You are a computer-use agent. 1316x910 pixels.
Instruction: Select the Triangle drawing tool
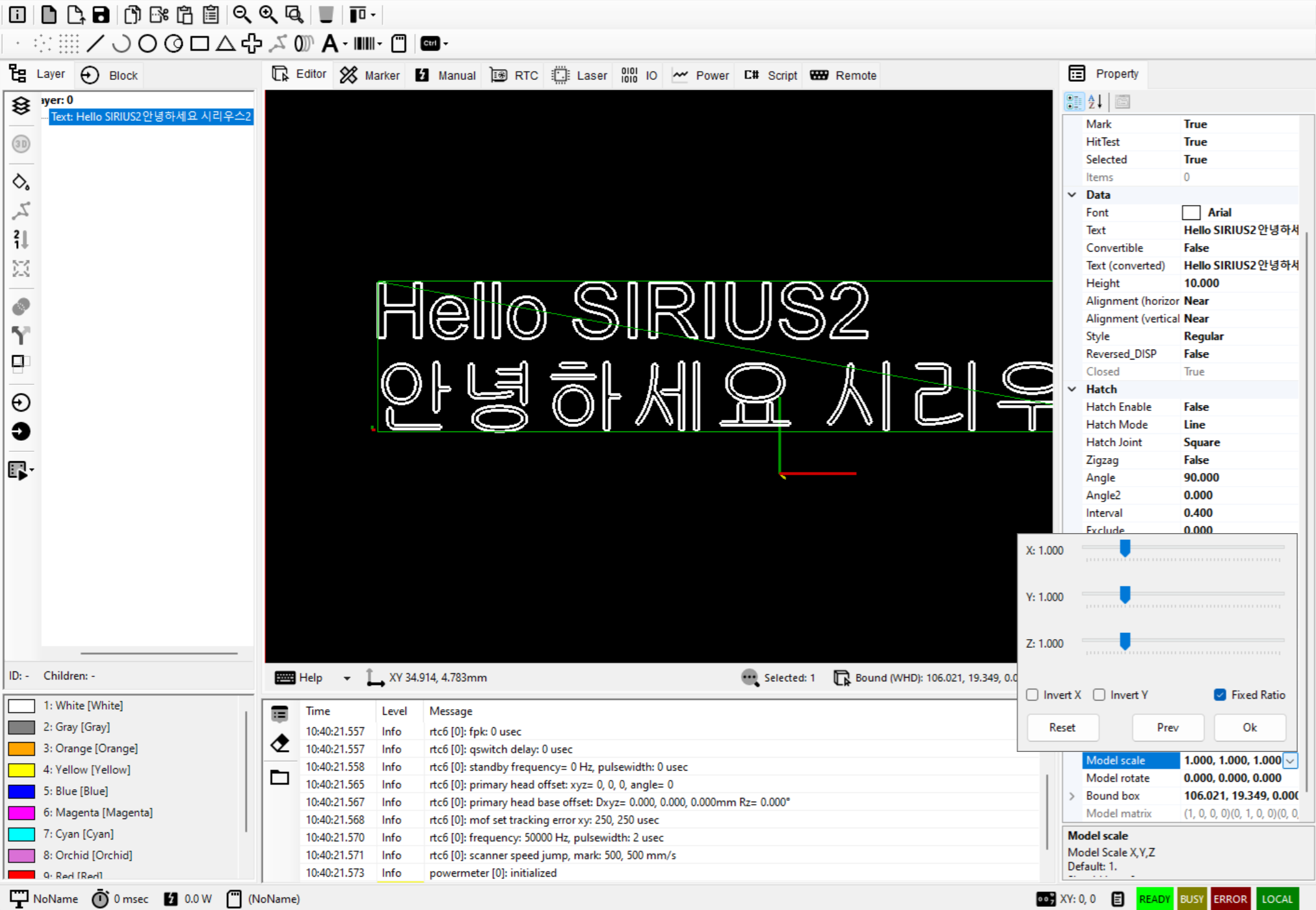coord(226,43)
